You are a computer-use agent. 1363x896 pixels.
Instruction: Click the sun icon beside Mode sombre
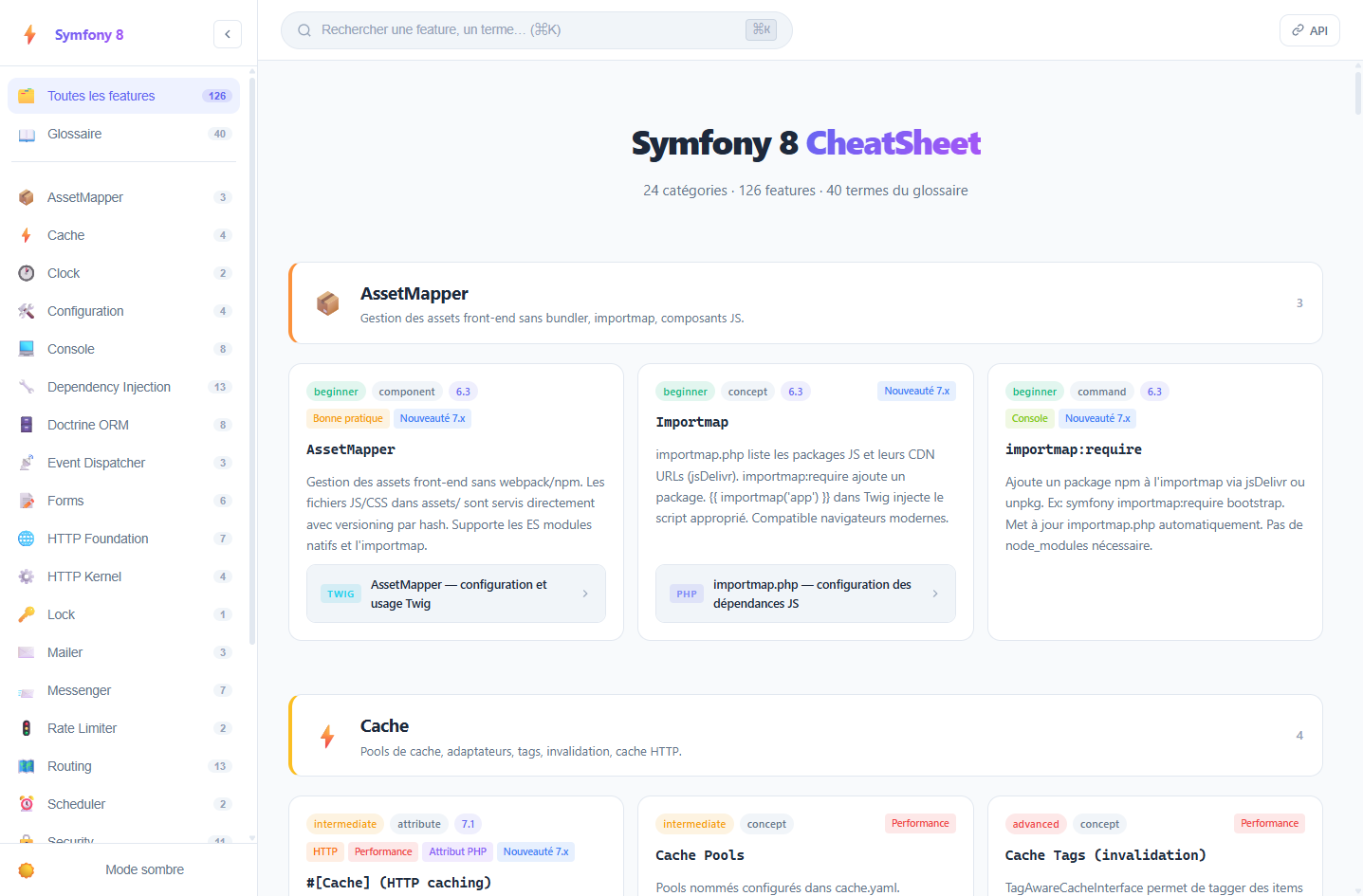[27, 869]
